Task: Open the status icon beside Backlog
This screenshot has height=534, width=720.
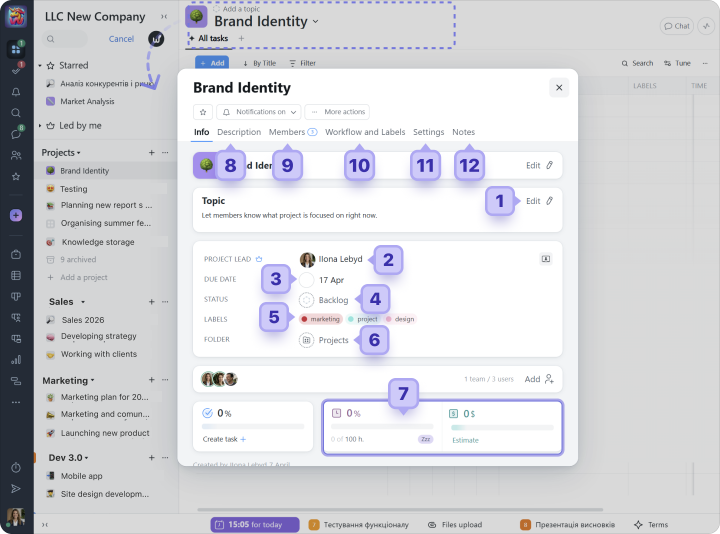Action: point(306,299)
